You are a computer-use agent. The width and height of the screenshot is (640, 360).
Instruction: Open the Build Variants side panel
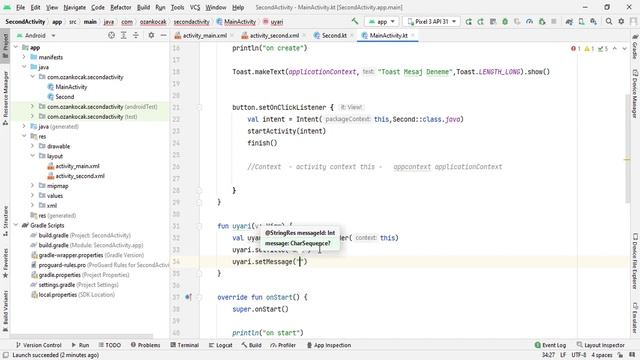[x=5, y=310]
